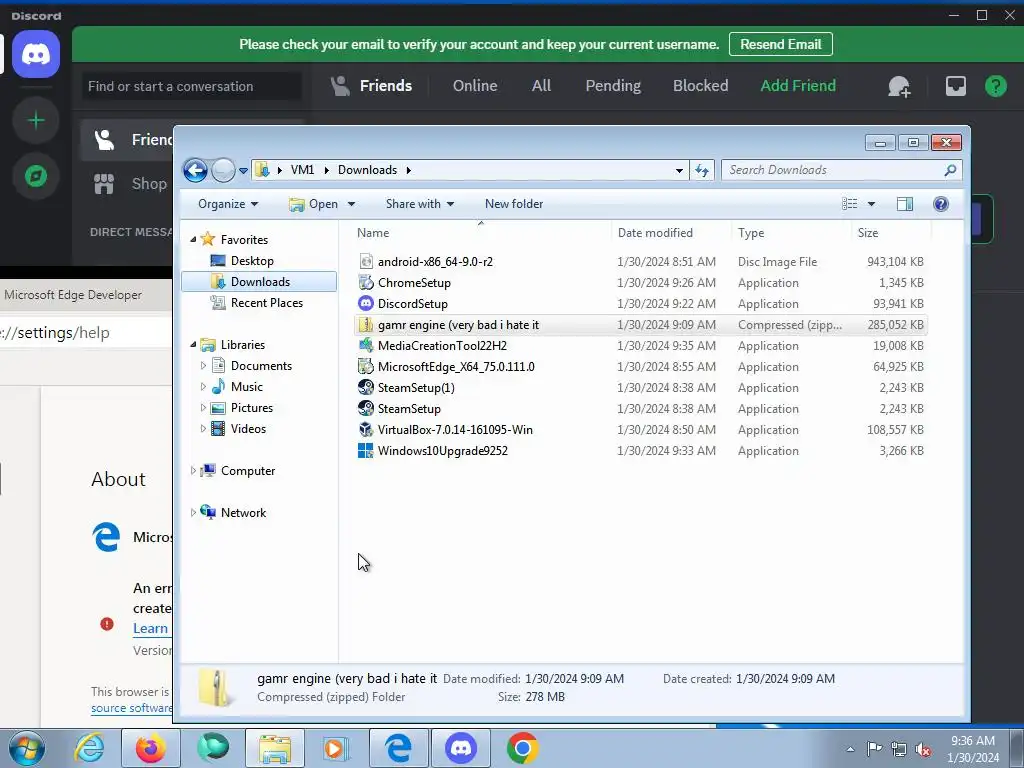Select the ChromeSetup file icon

tap(366, 282)
